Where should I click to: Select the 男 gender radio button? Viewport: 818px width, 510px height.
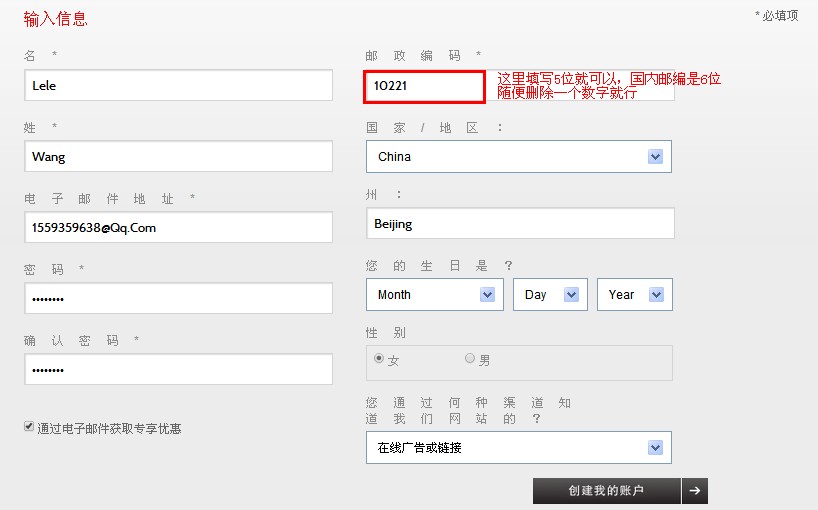[x=470, y=359]
